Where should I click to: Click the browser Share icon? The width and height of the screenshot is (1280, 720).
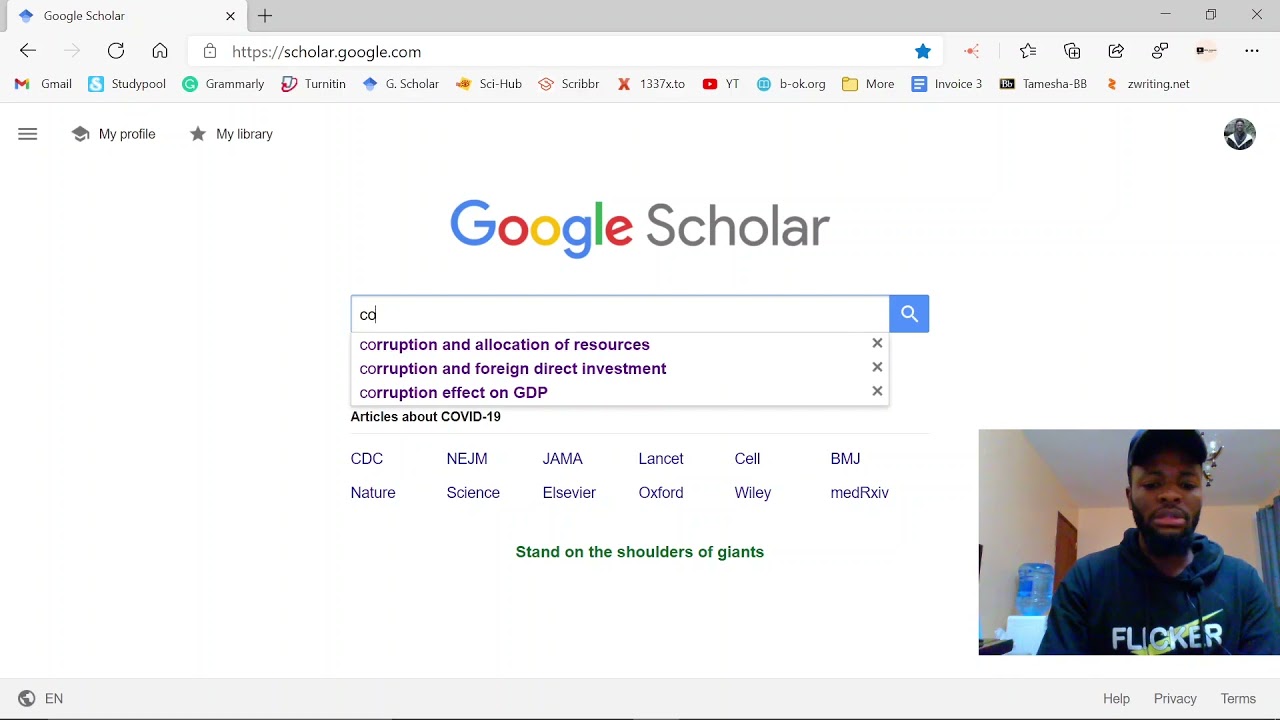(1116, 51)
